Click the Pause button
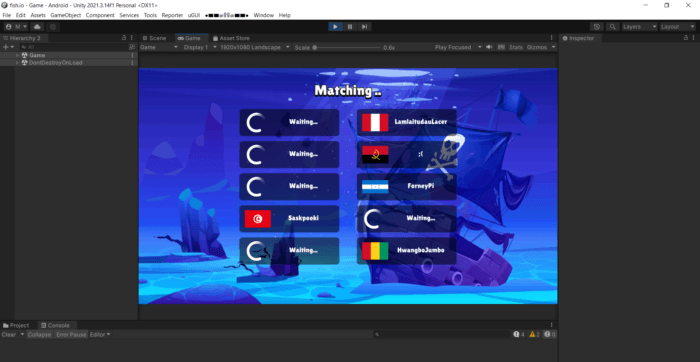This screenshot has height=362, width=700. tap(350, 27)
